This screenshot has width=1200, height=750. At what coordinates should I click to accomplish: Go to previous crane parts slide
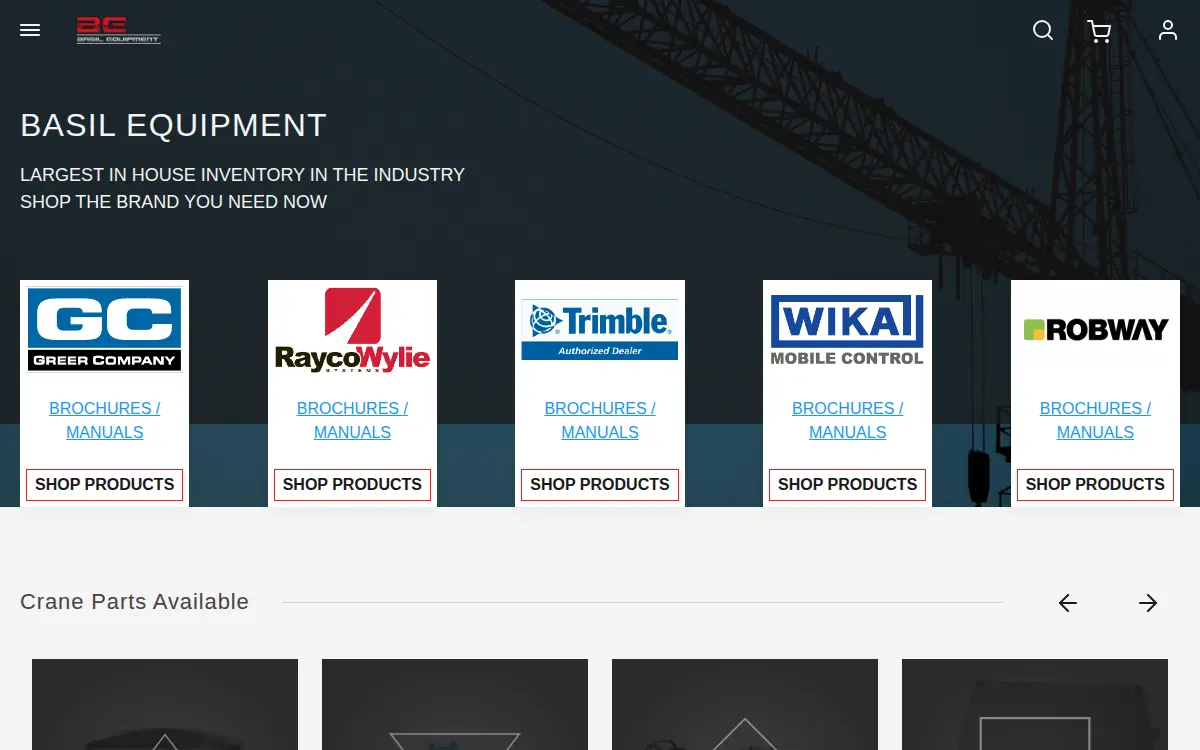(1068, 603)
